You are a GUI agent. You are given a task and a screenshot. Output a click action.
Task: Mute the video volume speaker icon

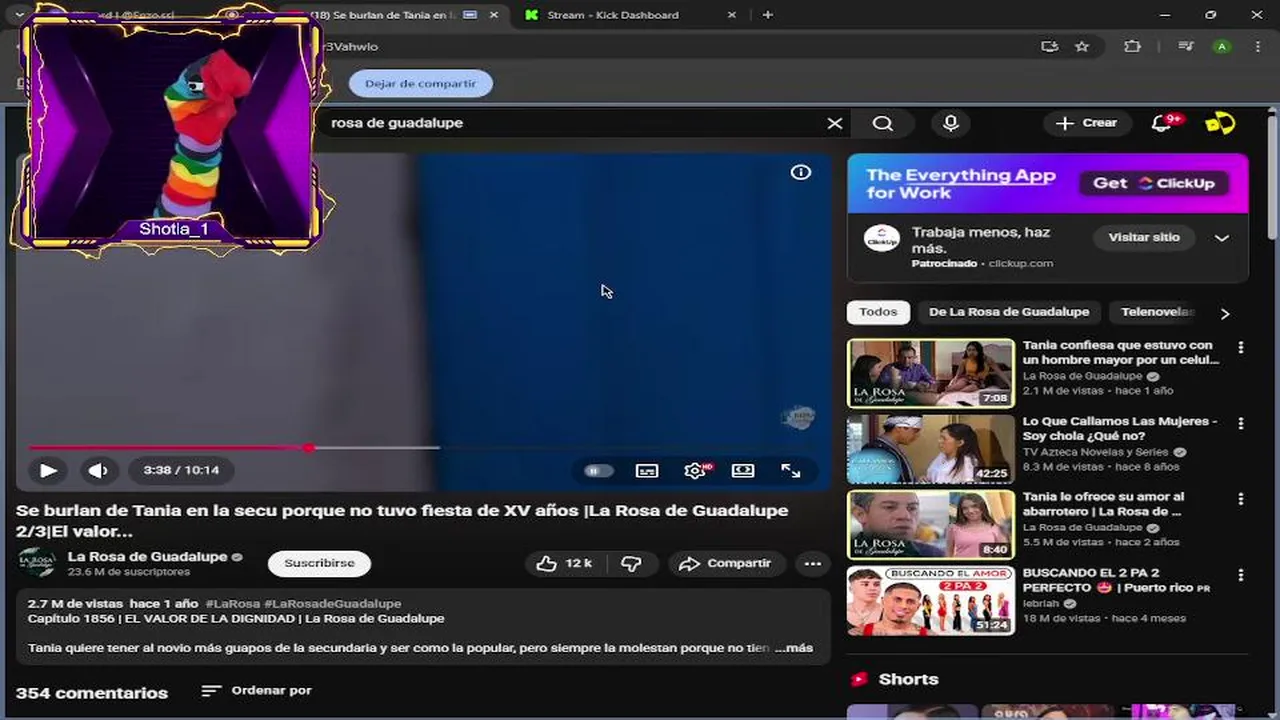tap(97, 470)
